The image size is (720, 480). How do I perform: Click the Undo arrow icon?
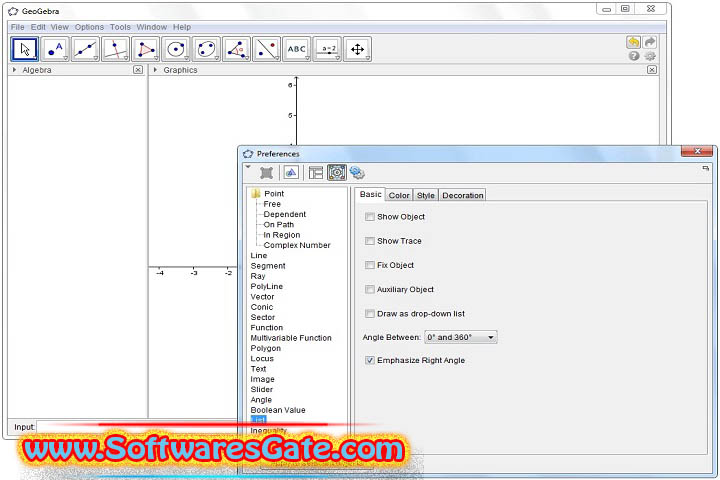click(x=634, y=42)
